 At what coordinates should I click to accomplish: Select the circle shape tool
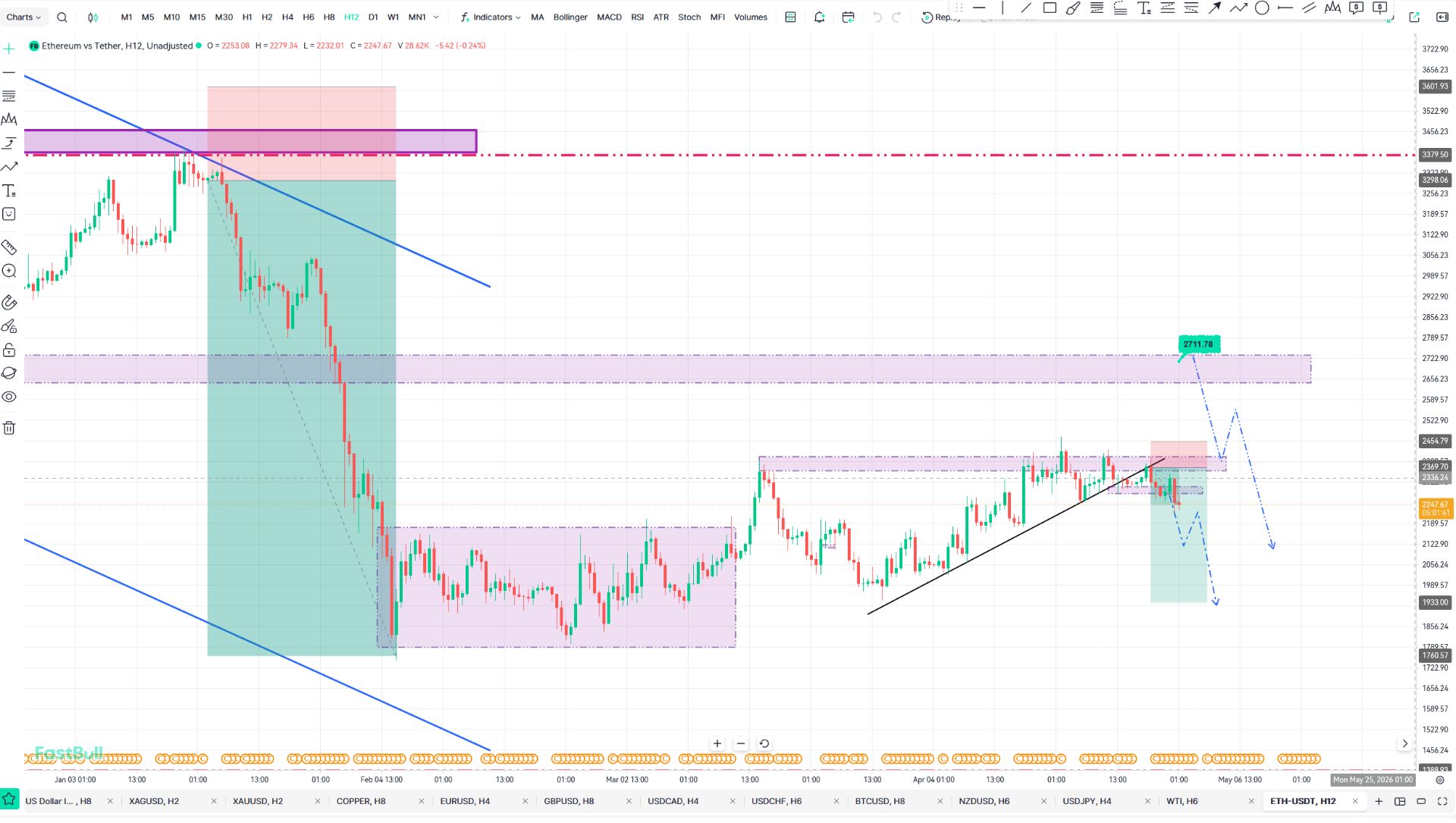[x=1262, y=8]
